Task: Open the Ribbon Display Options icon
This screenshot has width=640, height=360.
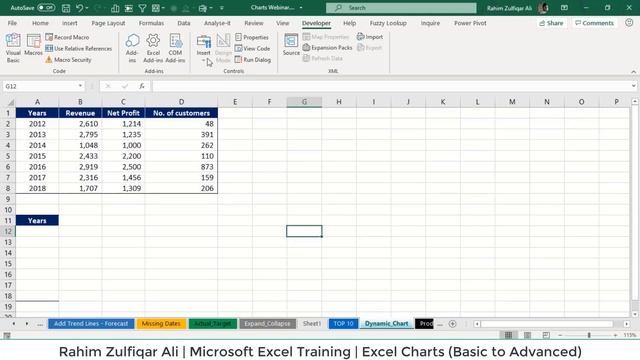Action: coord(564,8)
